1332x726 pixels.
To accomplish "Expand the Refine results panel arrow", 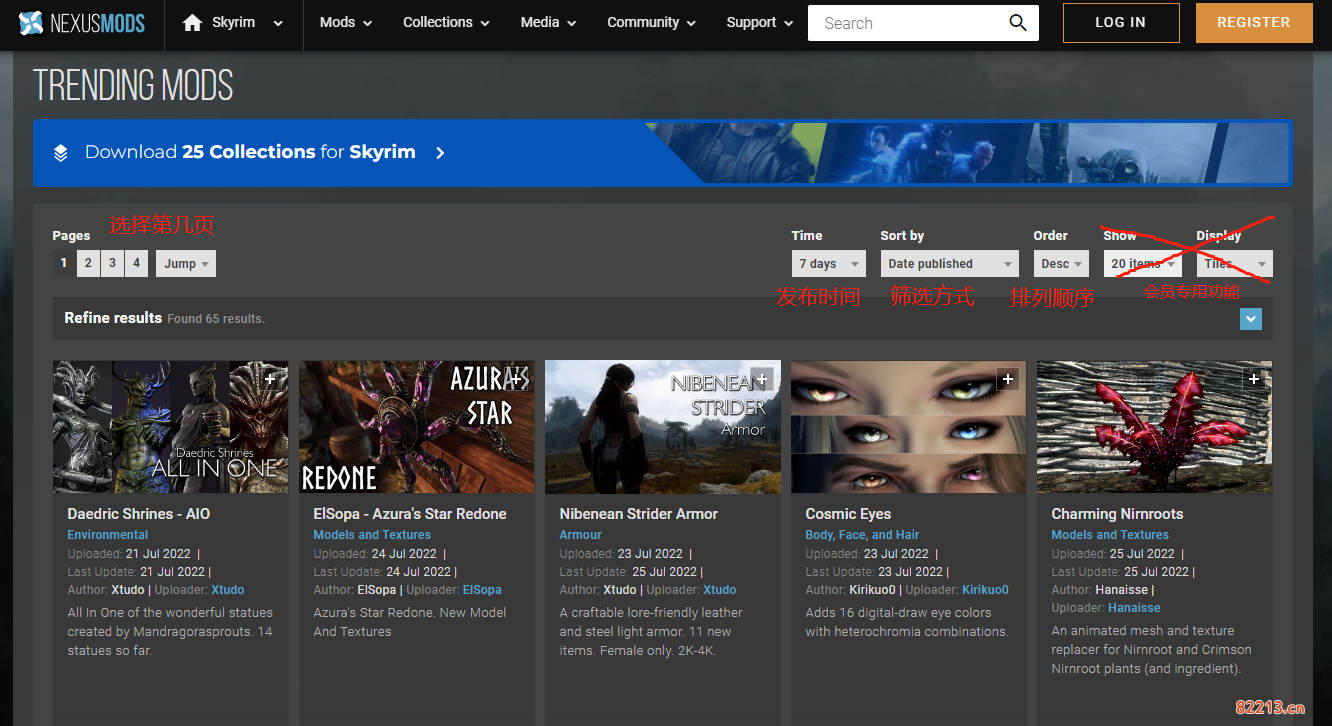I will click(1250, 318).
